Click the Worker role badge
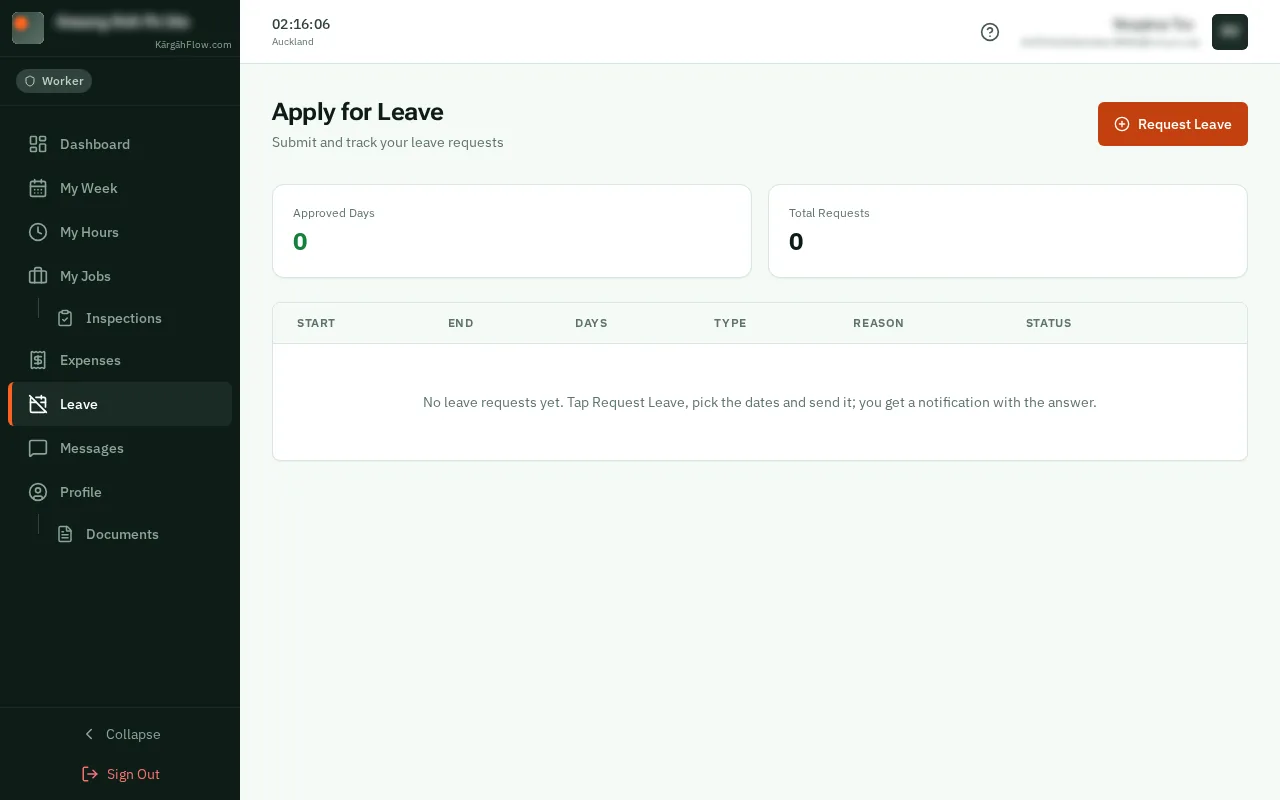The height and width of the screenshot is (800, 1280). [x=54, y=81]
